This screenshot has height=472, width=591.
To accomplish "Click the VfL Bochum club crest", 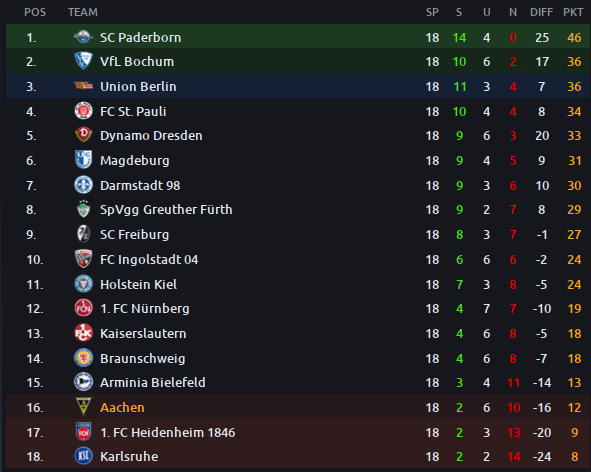I will [x=83, y=61].
